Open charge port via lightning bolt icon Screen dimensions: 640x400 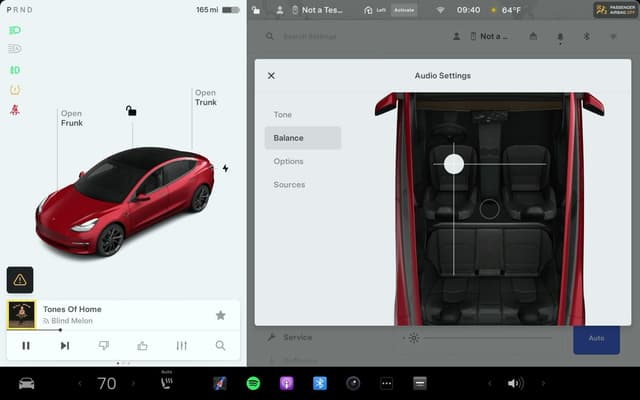[x=225, y=168]
